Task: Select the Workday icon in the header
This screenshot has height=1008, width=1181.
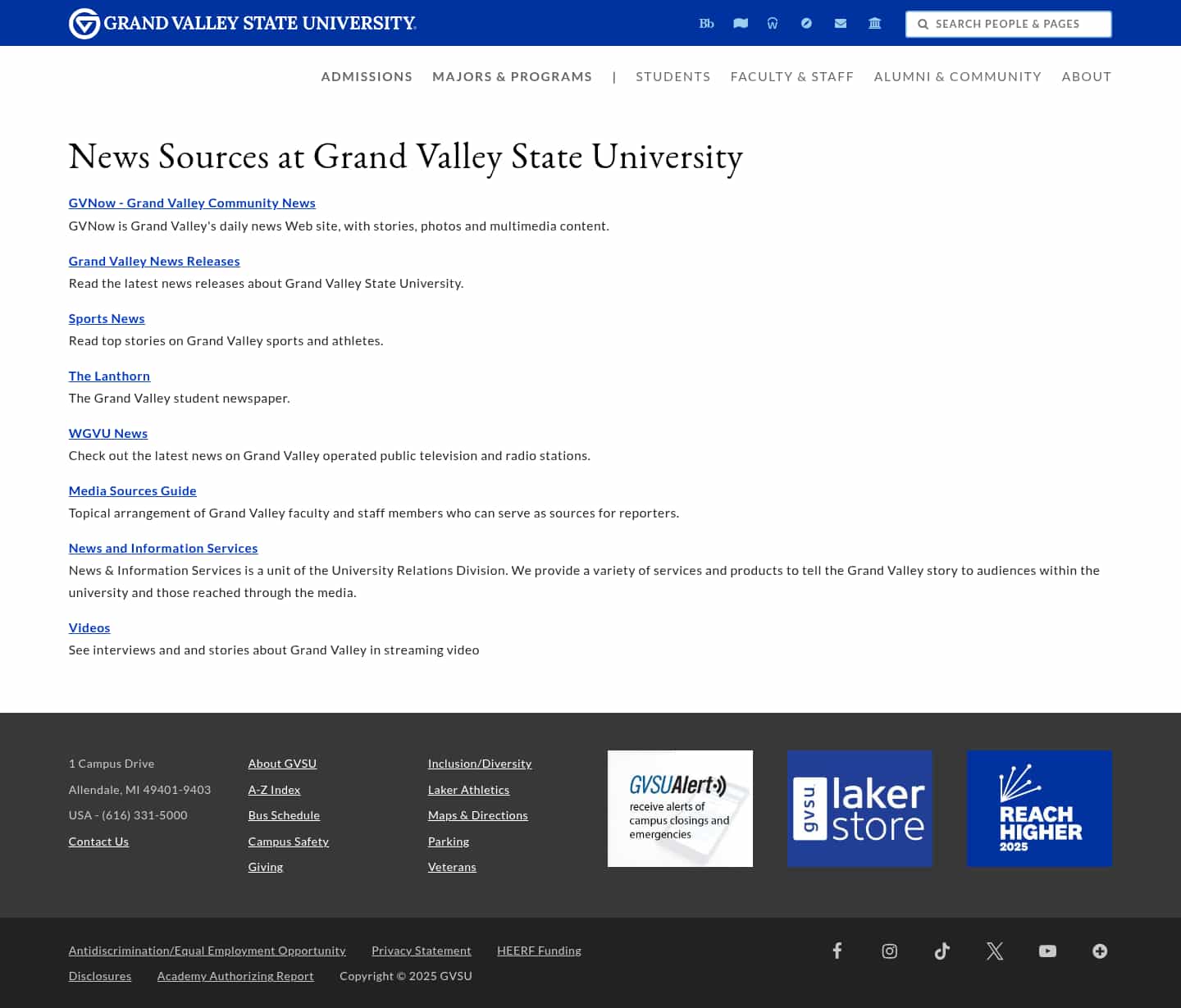Action: [x=773, y=23]
